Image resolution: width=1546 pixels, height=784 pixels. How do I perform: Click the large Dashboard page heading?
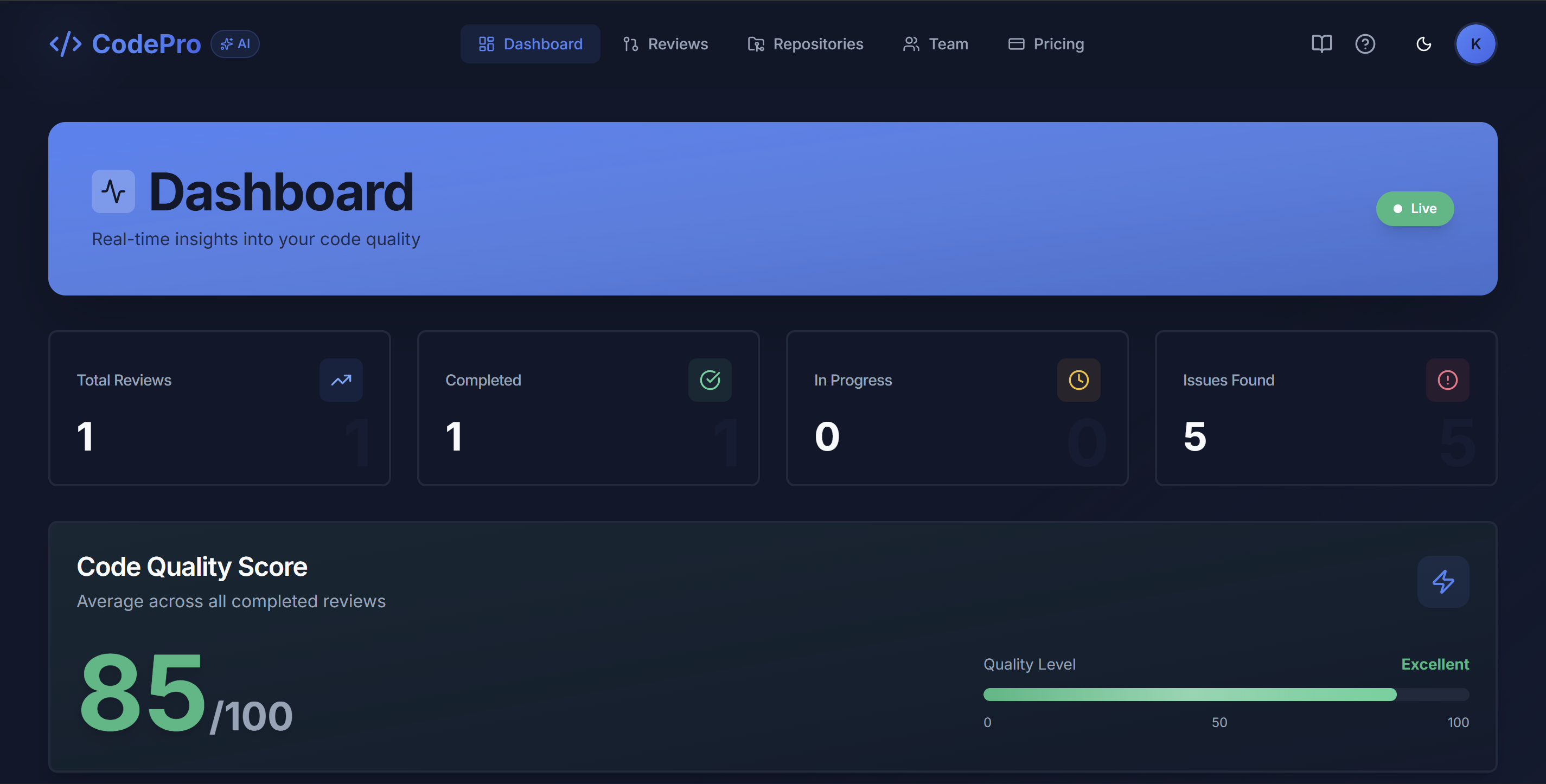[x=281, y=191]
